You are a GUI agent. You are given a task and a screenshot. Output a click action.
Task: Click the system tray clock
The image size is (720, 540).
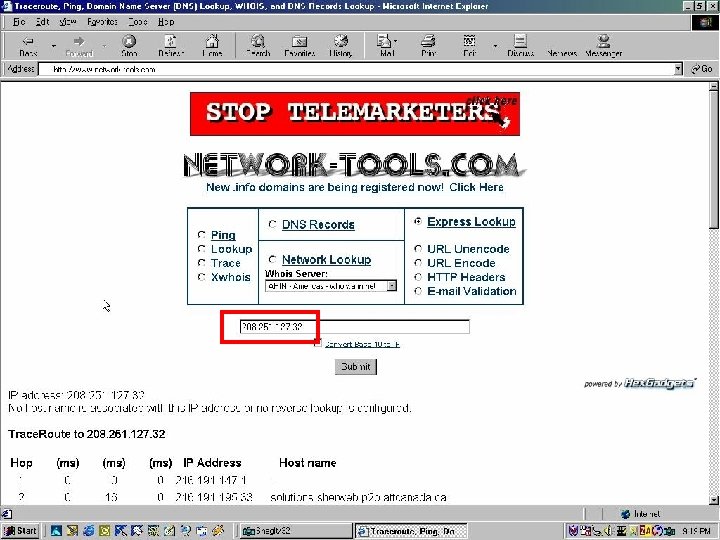coord(697,531)
